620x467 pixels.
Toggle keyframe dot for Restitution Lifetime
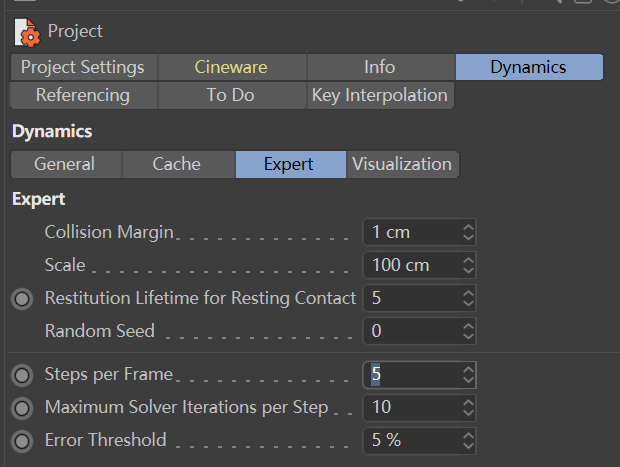(x=22, y=299)
